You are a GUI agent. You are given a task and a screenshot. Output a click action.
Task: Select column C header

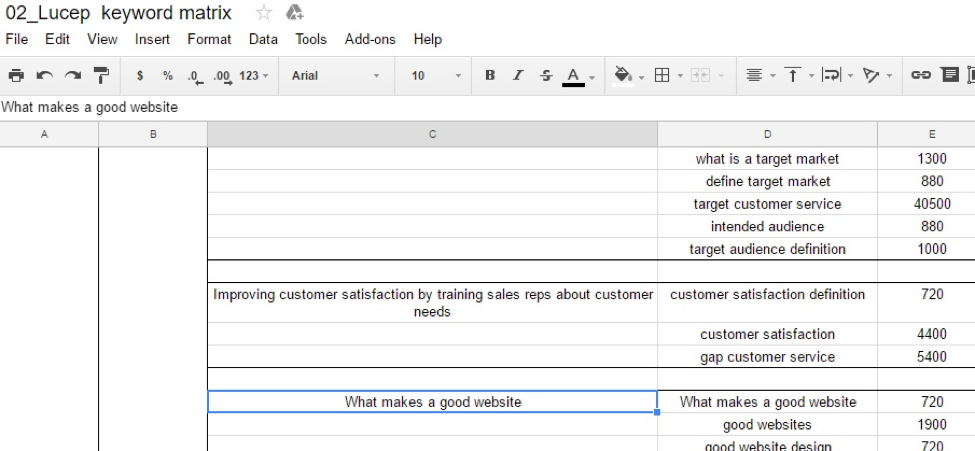pyautogui.click(x=432, y=134)
